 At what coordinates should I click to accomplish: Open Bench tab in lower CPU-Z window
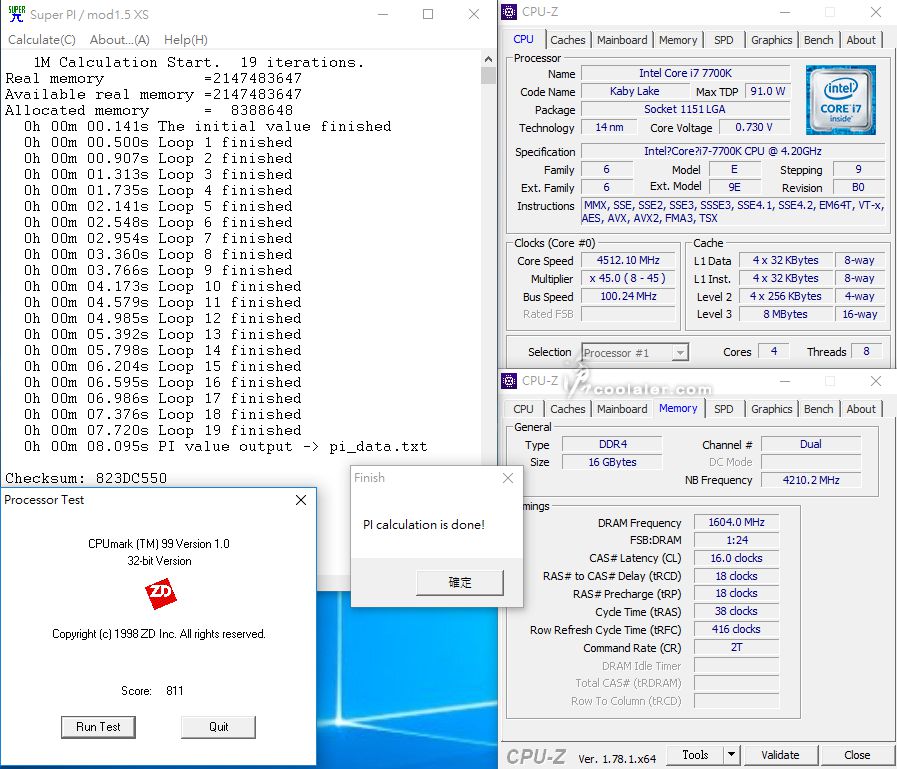point(819,409)
